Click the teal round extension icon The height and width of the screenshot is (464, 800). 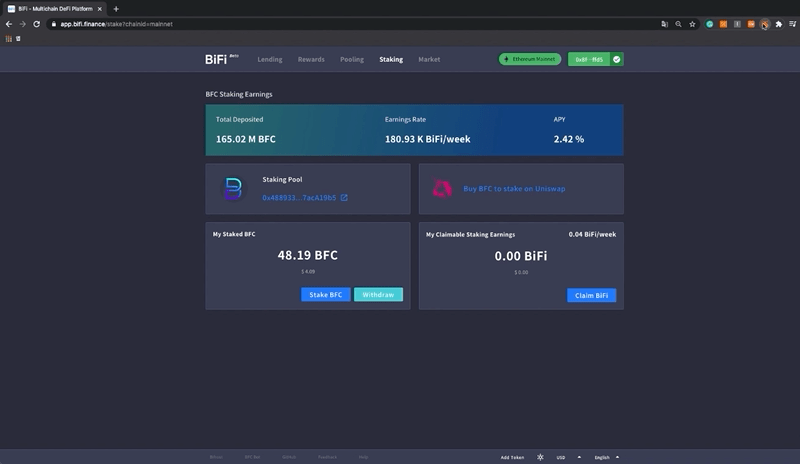[709, 24]
